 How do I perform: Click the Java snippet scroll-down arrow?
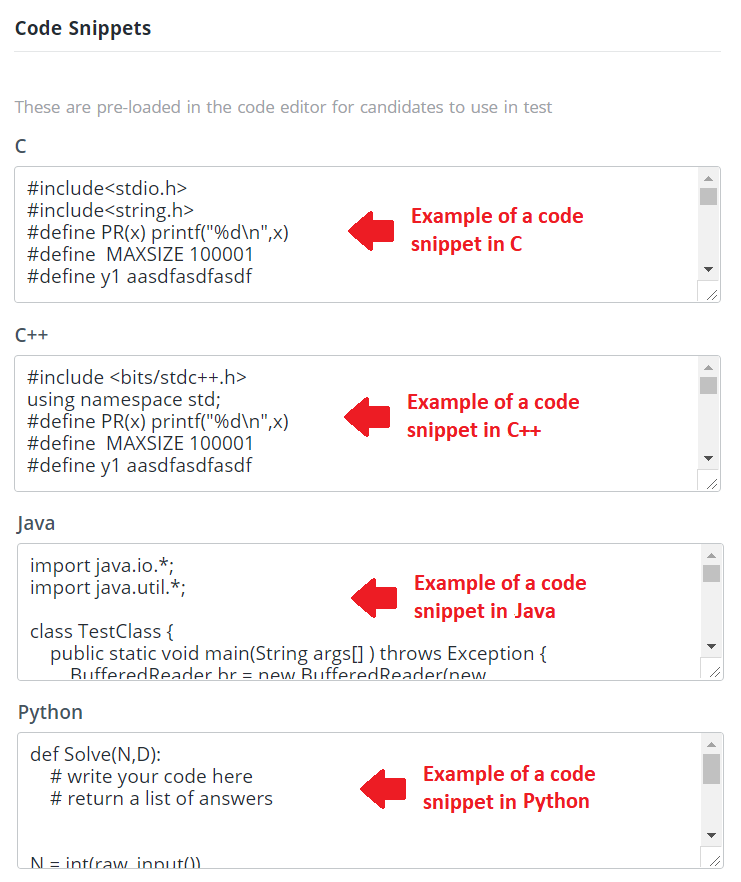[x=710, y=647]
